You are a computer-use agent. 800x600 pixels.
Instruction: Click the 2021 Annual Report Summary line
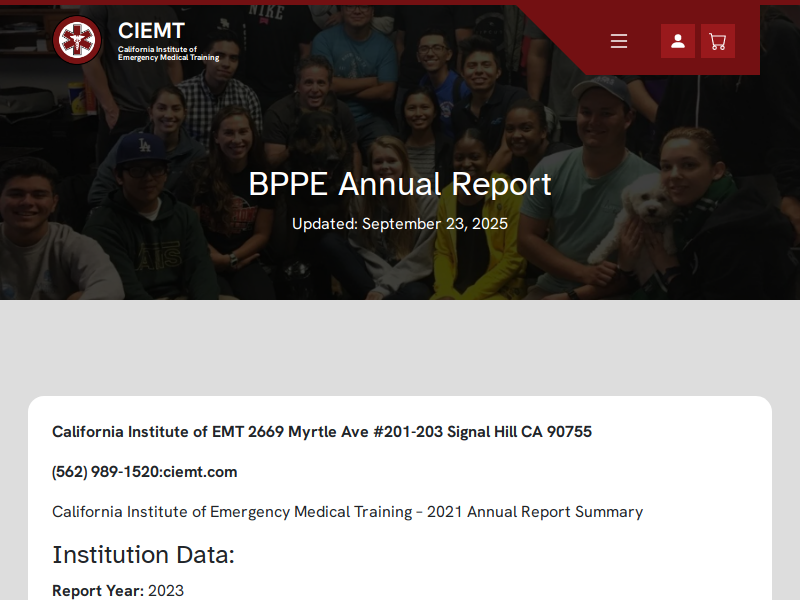(347, 512)
